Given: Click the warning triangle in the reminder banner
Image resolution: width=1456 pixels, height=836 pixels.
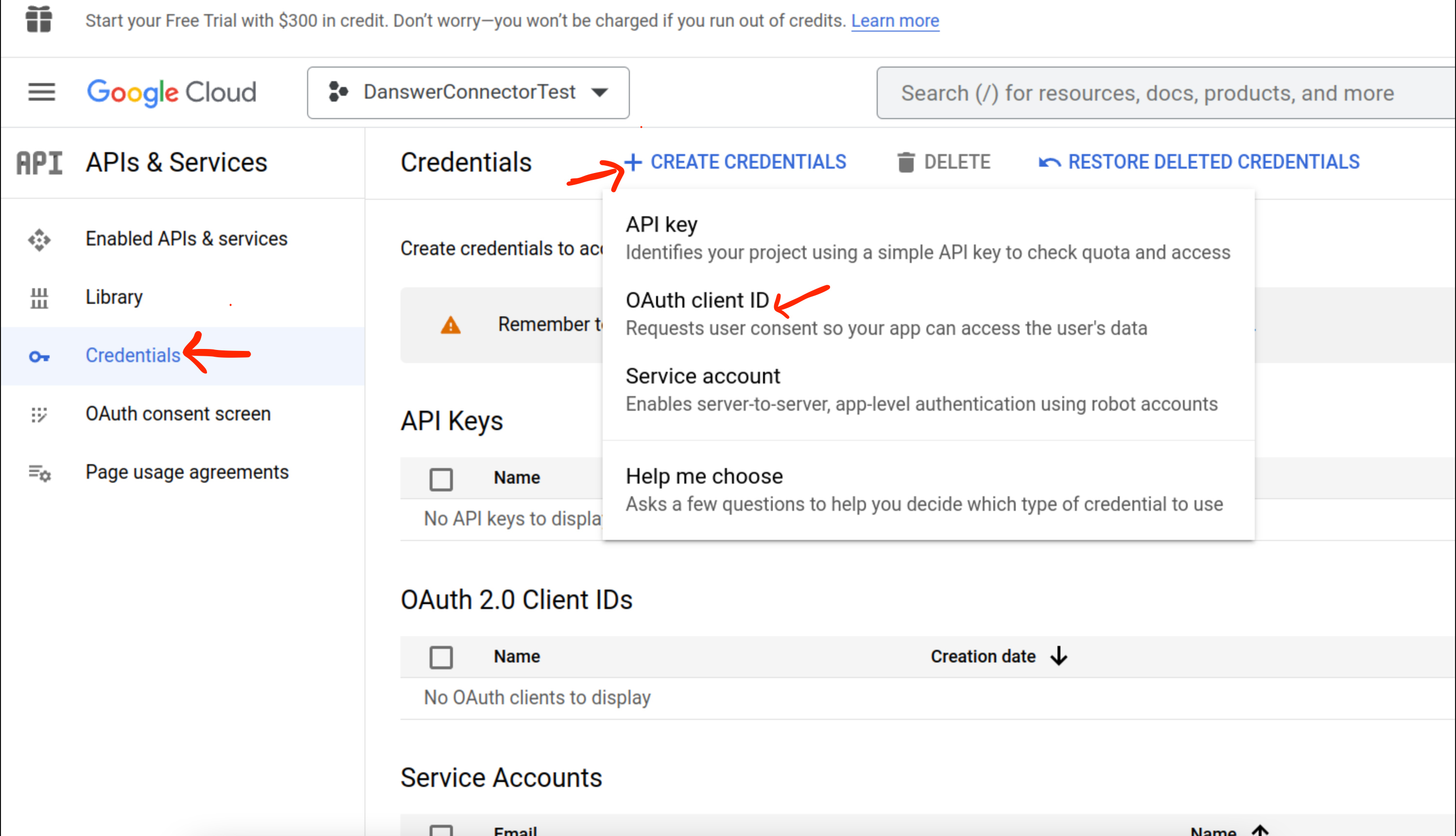Looking at the screenshot, I should (x=451, y=325).
